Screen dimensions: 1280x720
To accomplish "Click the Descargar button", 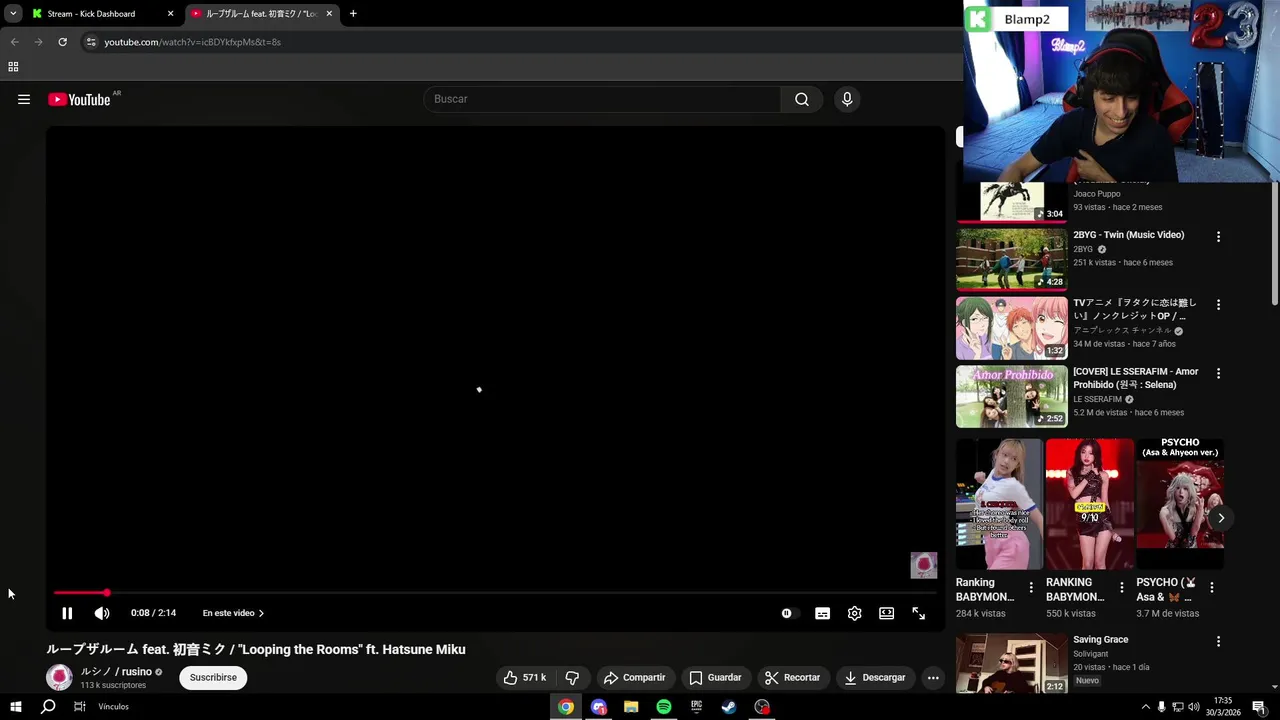I will point(875,677).
